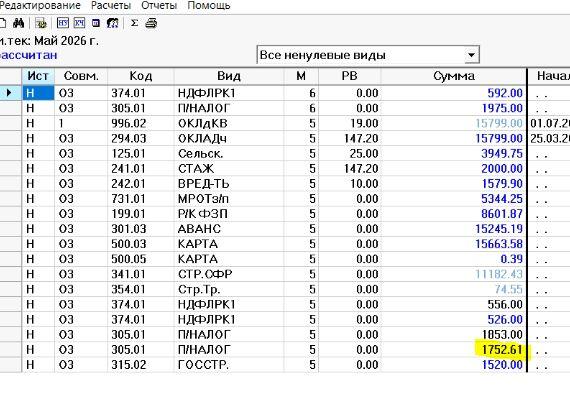570x394 pixels.
Task: Open the Расчеты menu
Action: point(111,5)
